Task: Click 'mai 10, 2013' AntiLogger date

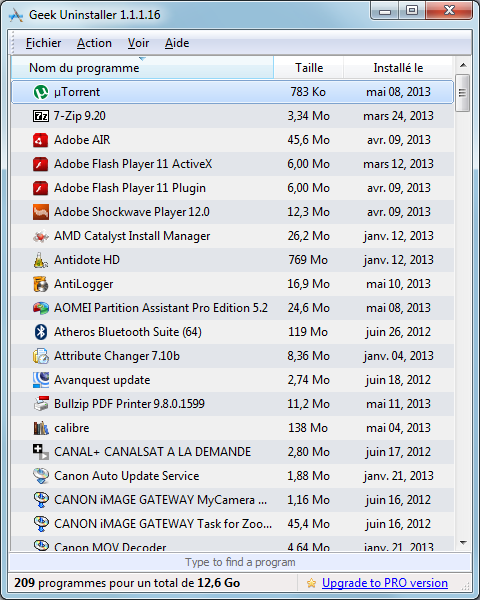Action: [398, 284]
